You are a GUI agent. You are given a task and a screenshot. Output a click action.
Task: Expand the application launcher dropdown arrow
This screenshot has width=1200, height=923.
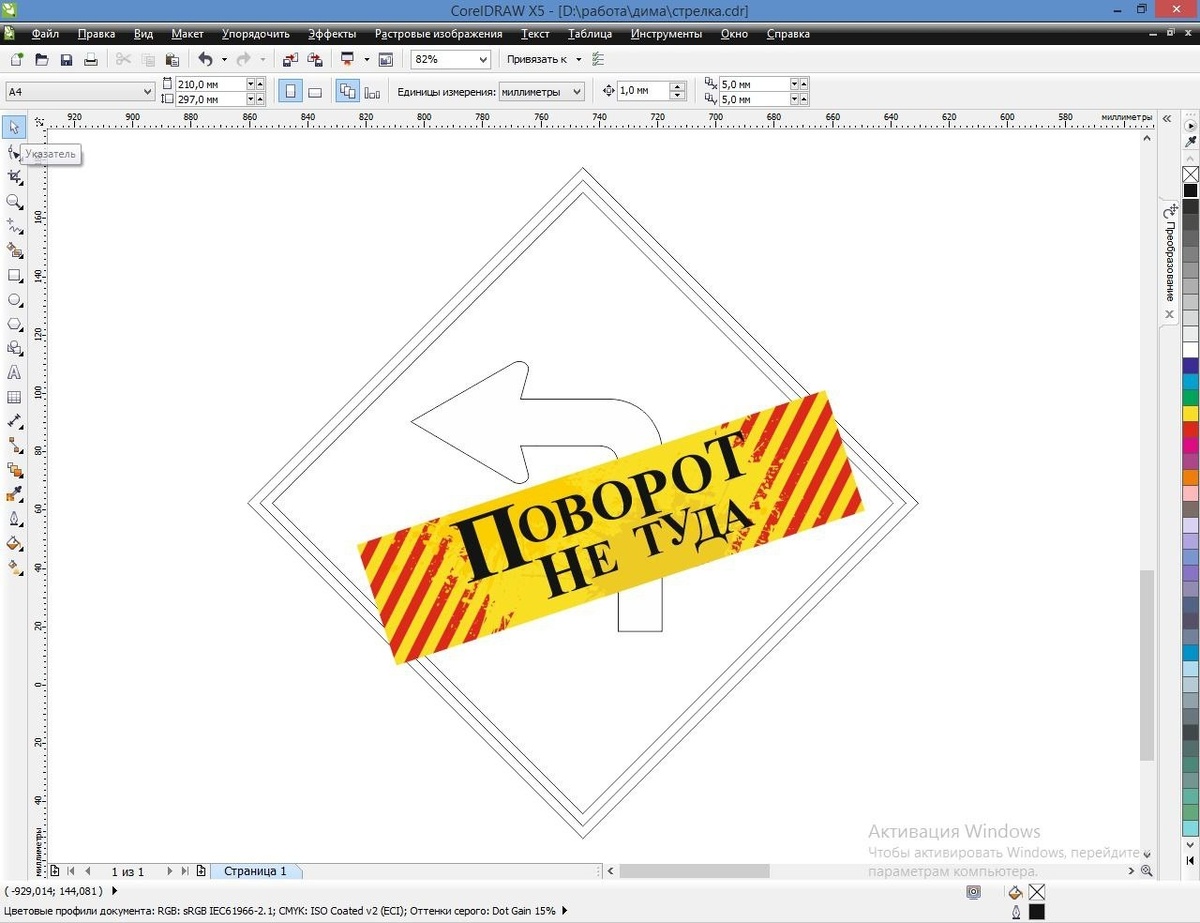click(366, 60)
